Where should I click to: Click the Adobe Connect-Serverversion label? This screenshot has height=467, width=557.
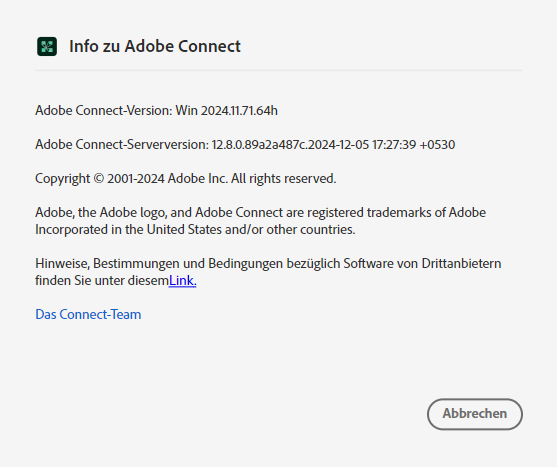tap(122, 145)
